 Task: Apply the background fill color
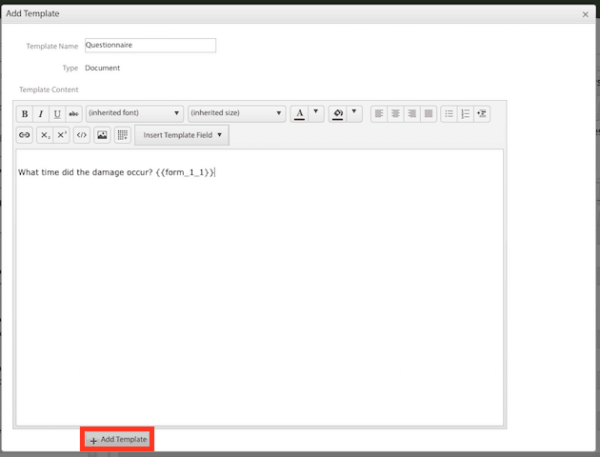(338, 114)
